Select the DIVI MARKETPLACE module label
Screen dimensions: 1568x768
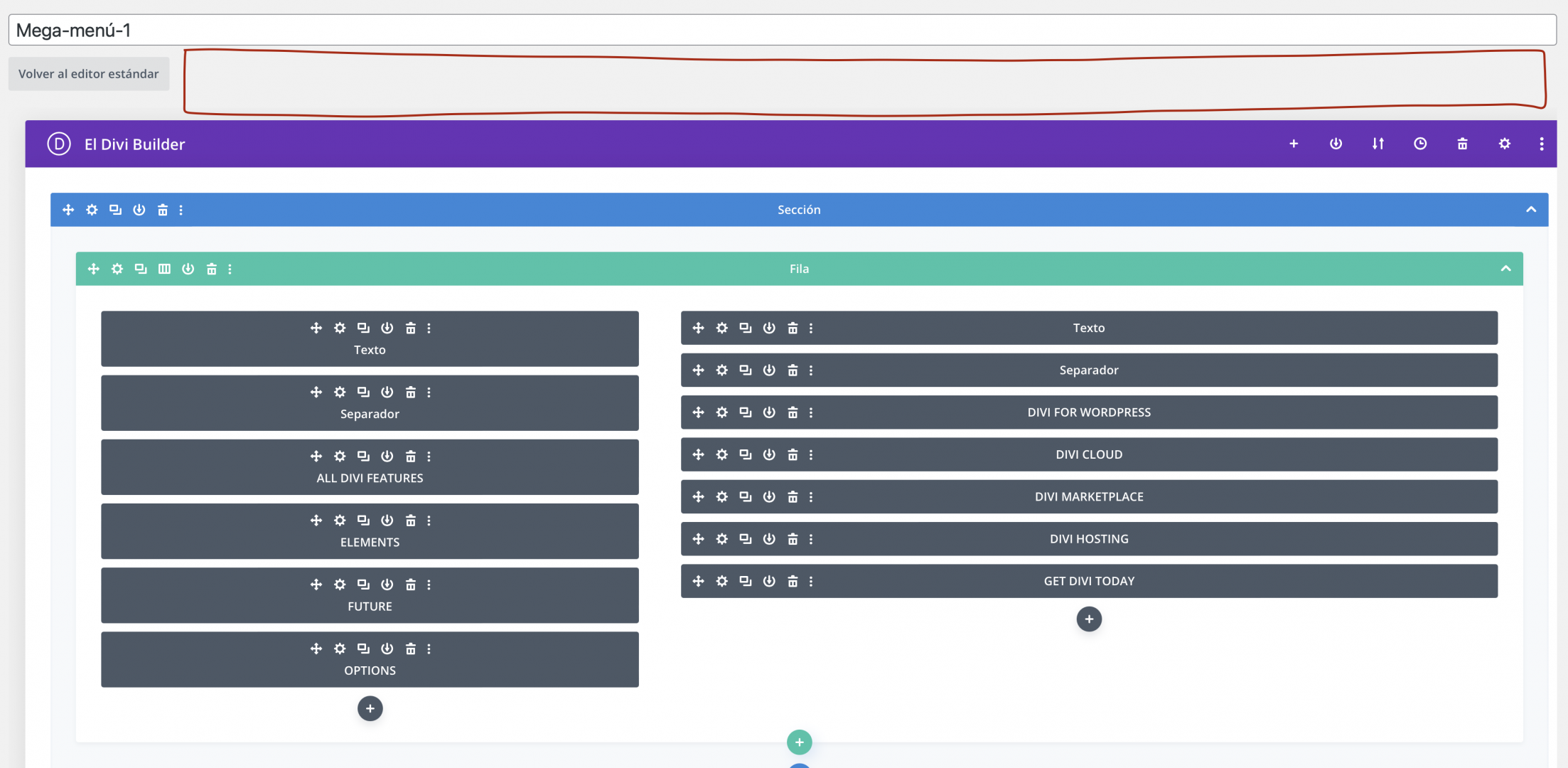tap(1089, 497)
